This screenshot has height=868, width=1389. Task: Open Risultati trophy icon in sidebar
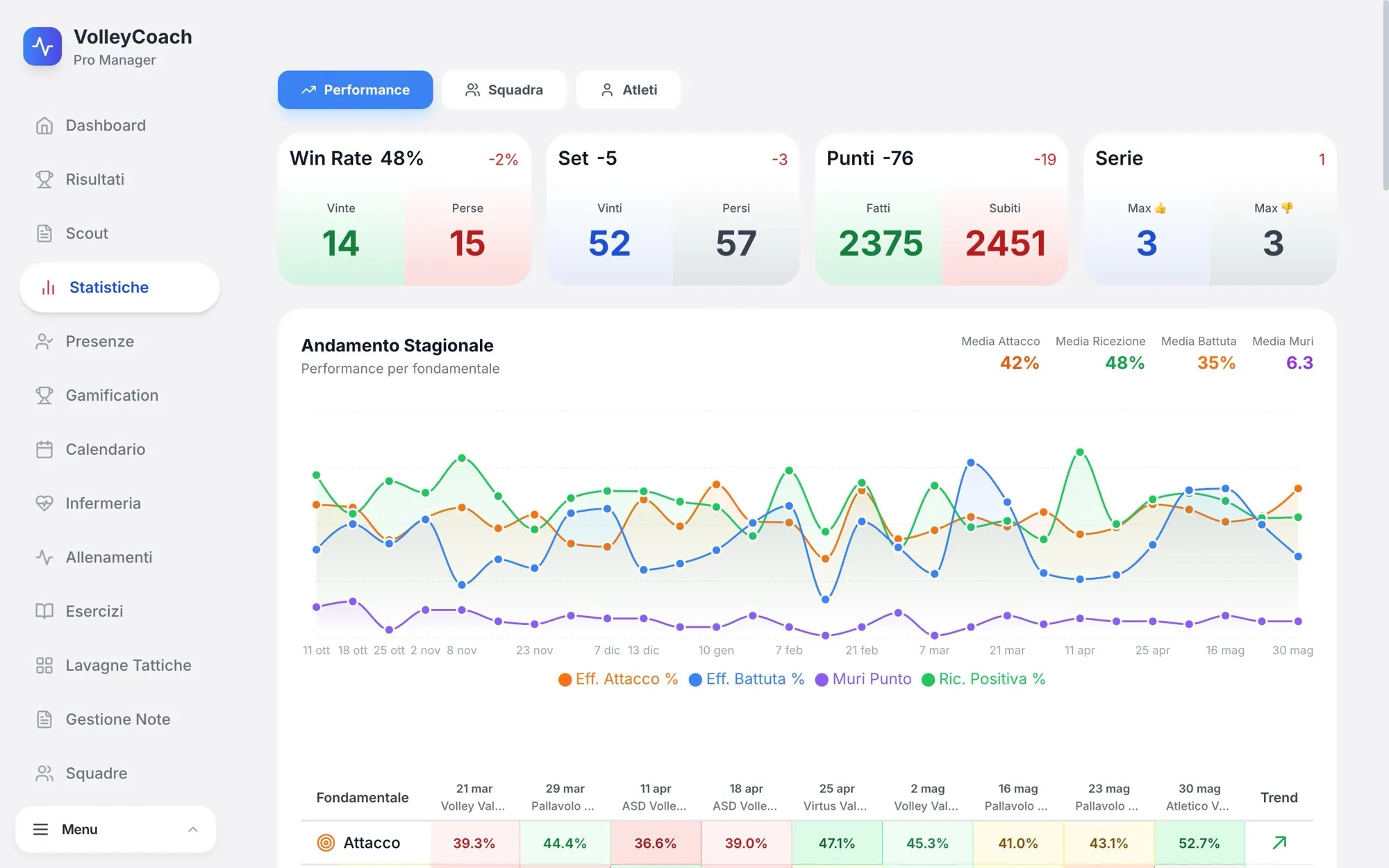pyautogui.click(x=44, y=179)
